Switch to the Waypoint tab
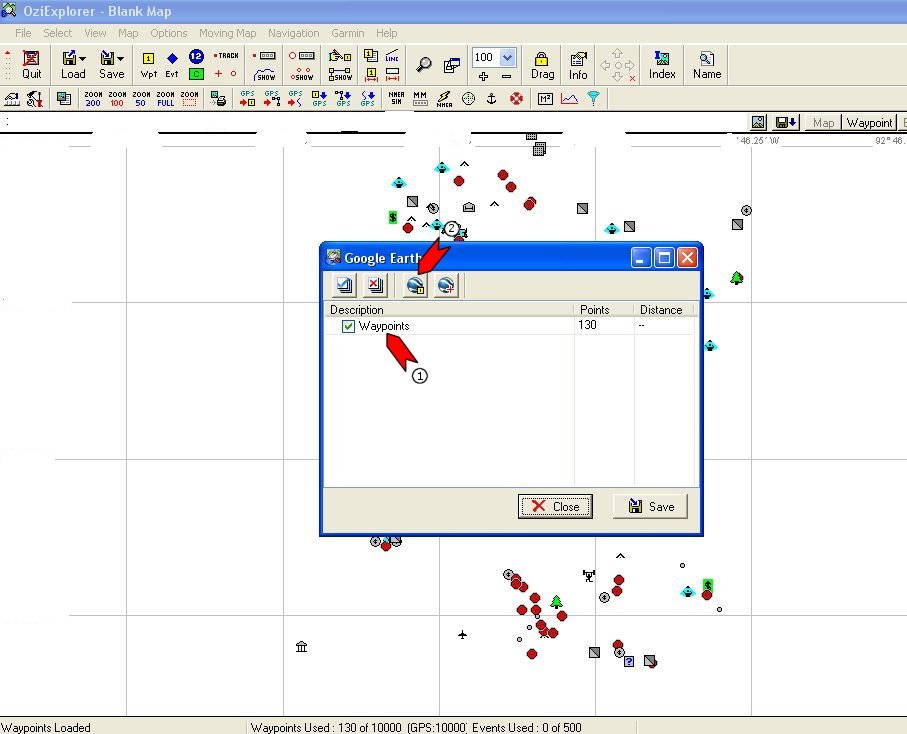The width and height of the screenshot is (907, 734). pos(869,123)
